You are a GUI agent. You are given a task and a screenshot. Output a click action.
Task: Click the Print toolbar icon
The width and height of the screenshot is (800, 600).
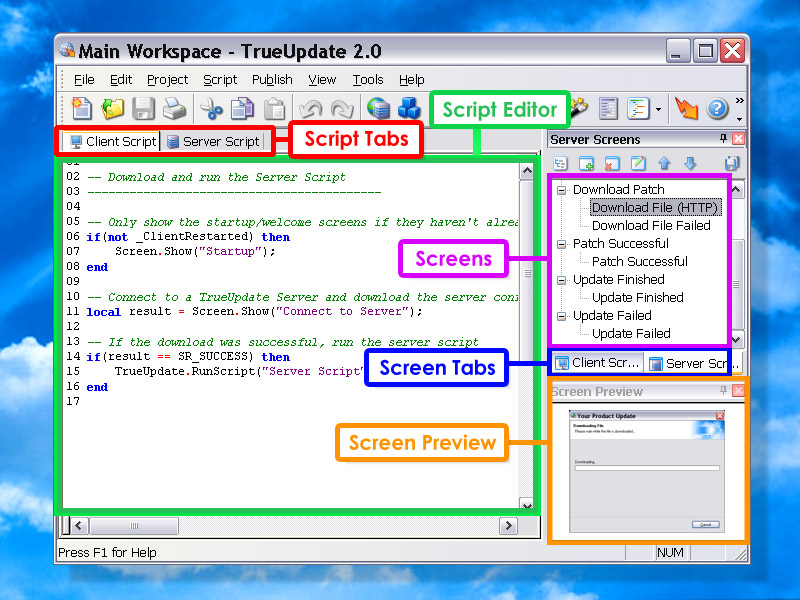(x=174, y=108)
